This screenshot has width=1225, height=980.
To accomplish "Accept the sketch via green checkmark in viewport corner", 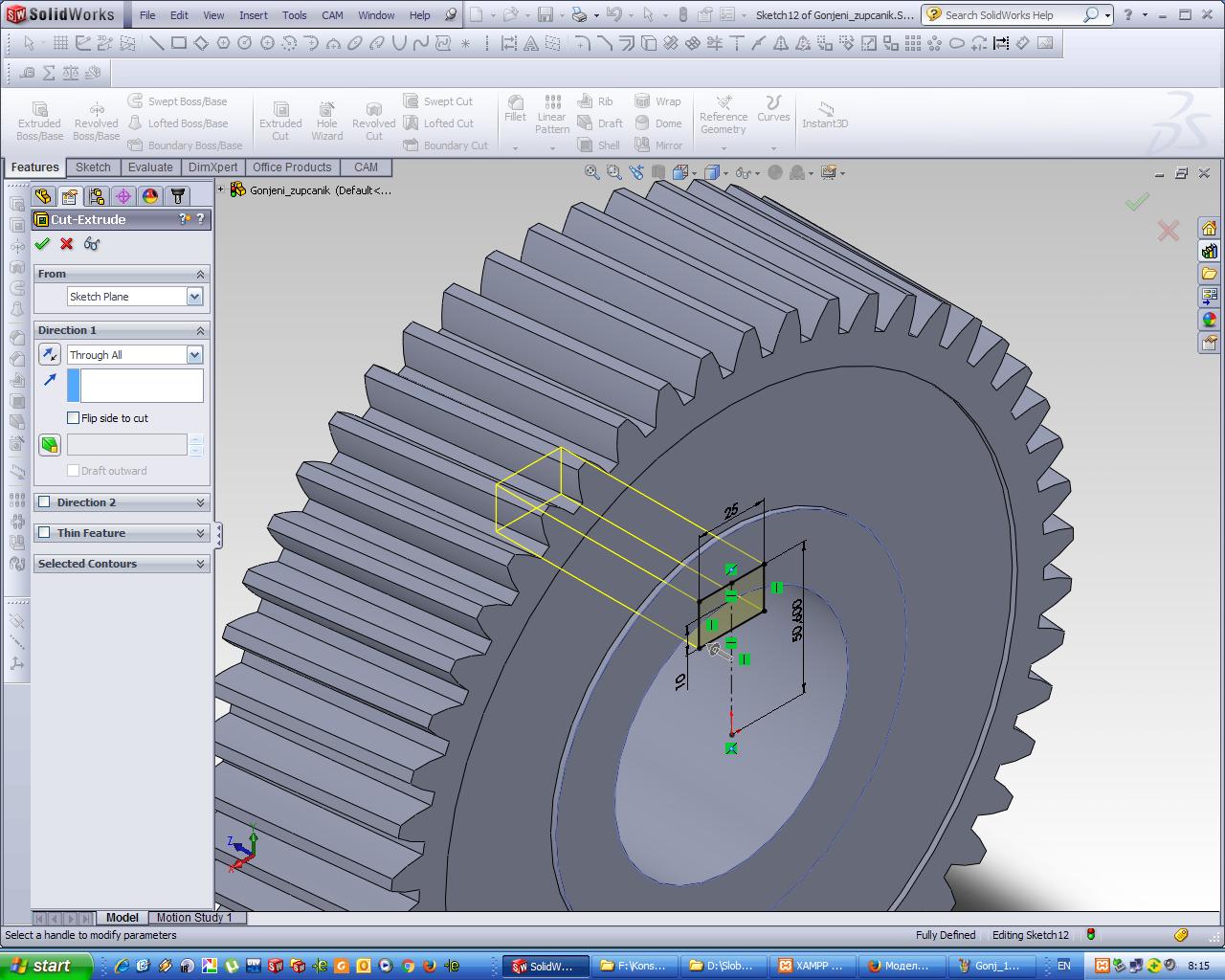I will coord(1137,202).
